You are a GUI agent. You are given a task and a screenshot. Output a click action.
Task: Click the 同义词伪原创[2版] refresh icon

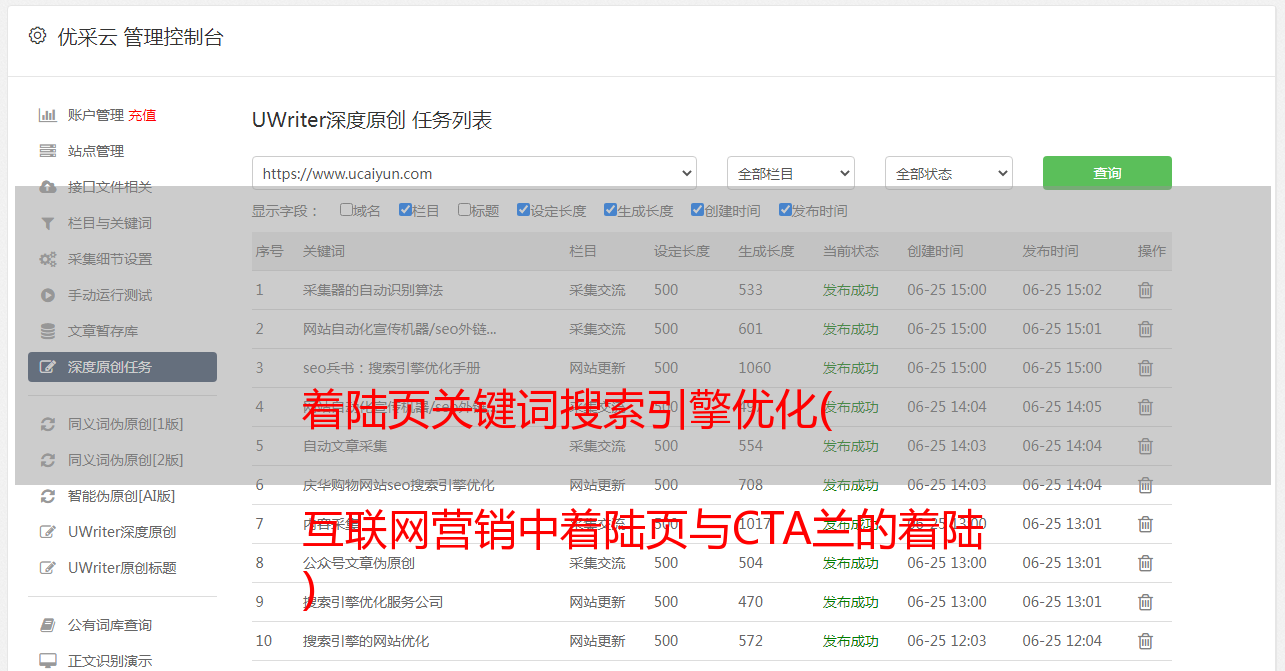pos(47,460)
